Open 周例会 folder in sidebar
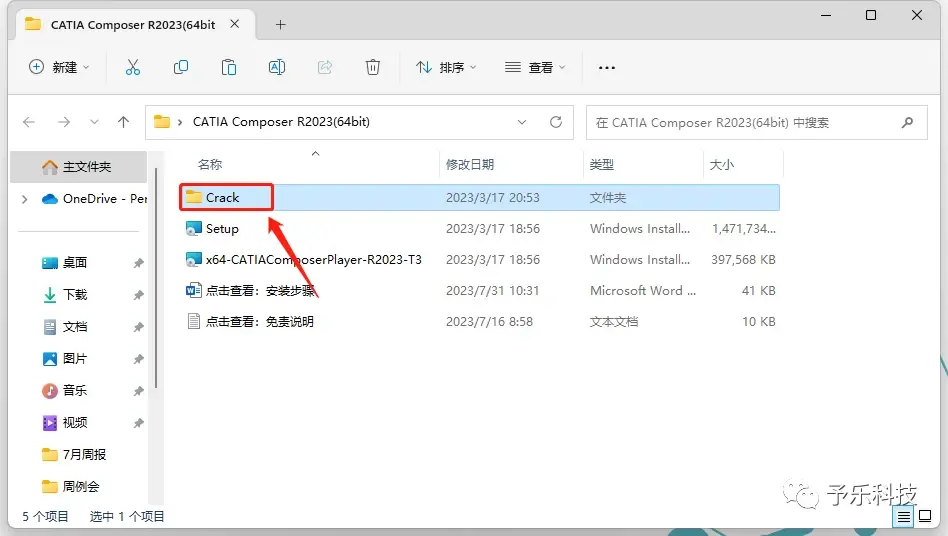 pos(71,486)
